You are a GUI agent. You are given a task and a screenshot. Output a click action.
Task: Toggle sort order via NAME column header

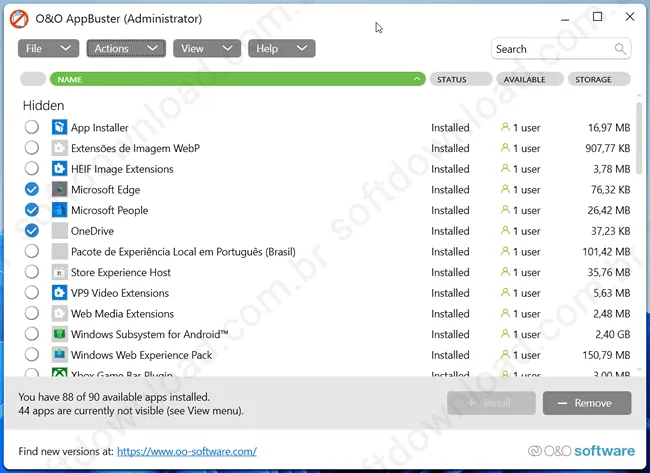tap(238, 79)
